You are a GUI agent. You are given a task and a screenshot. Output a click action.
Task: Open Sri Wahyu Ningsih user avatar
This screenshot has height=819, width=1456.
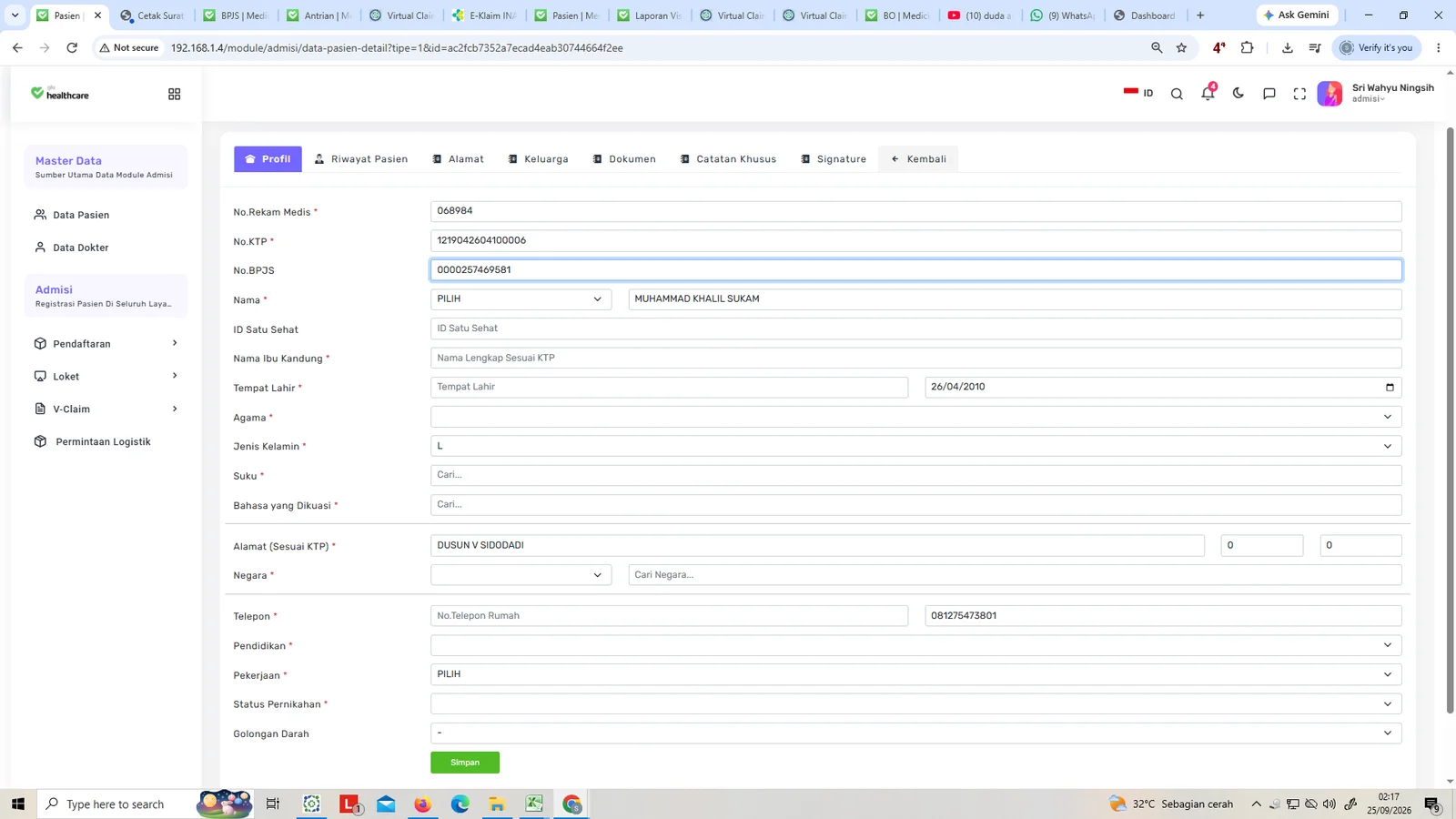click(1330, 94)
